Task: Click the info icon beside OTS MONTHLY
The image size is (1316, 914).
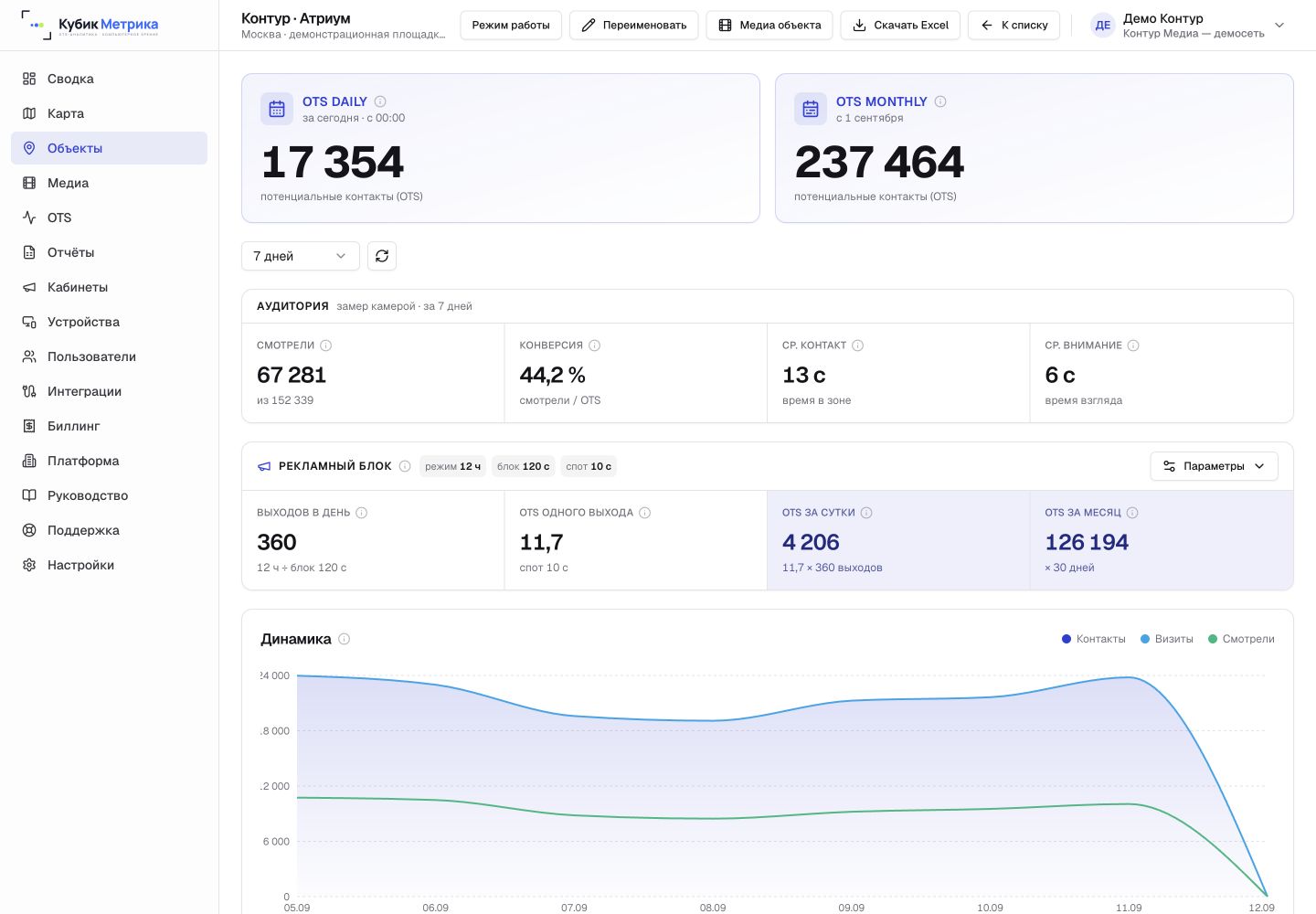Action: tap(940, 101)
